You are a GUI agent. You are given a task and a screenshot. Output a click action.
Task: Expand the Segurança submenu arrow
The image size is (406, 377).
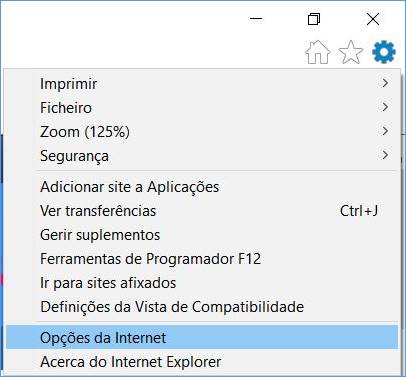coord(385,155)
